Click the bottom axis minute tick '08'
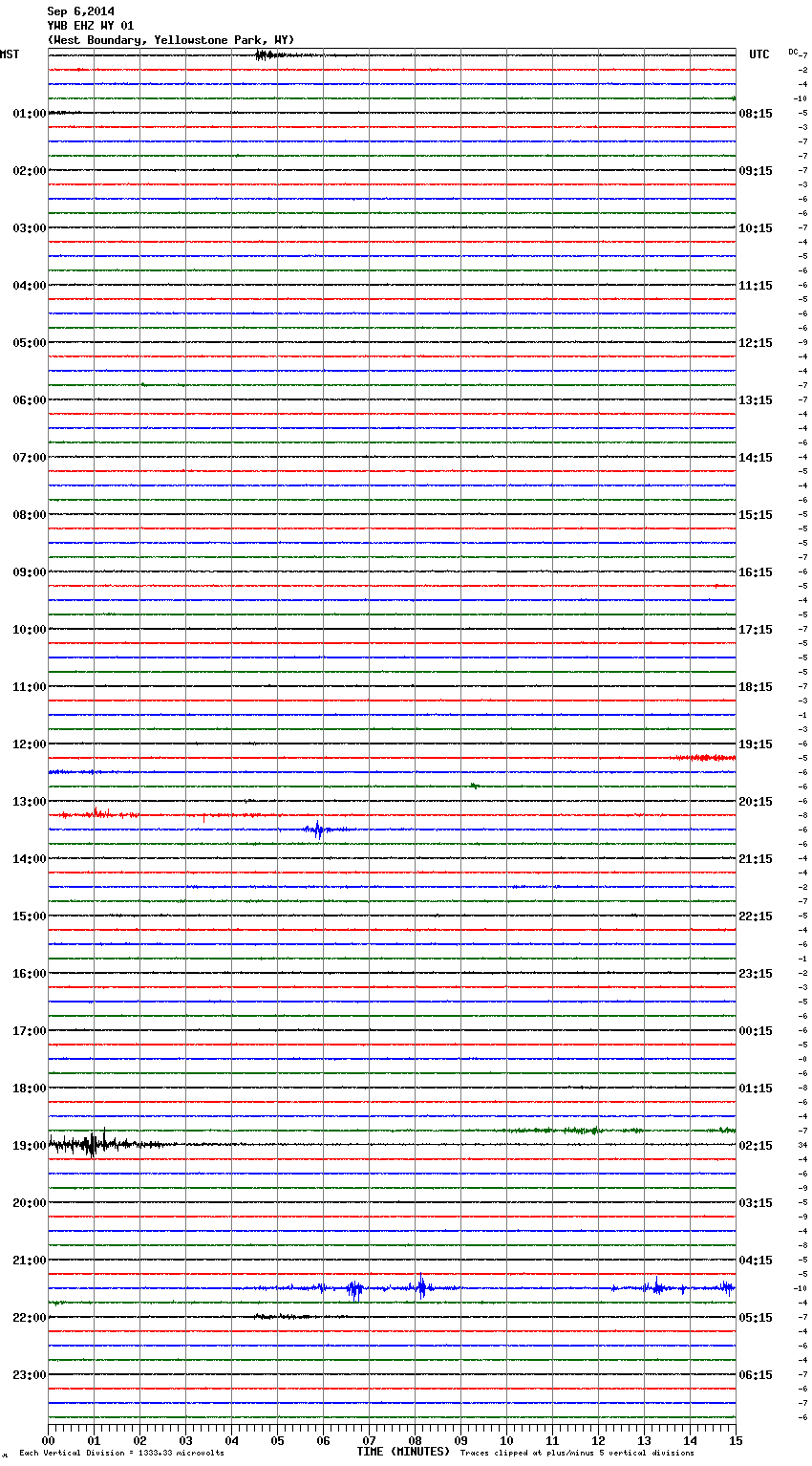Image resolution: width=812 pixels, height=1466 pixels. click(415, 1440)
